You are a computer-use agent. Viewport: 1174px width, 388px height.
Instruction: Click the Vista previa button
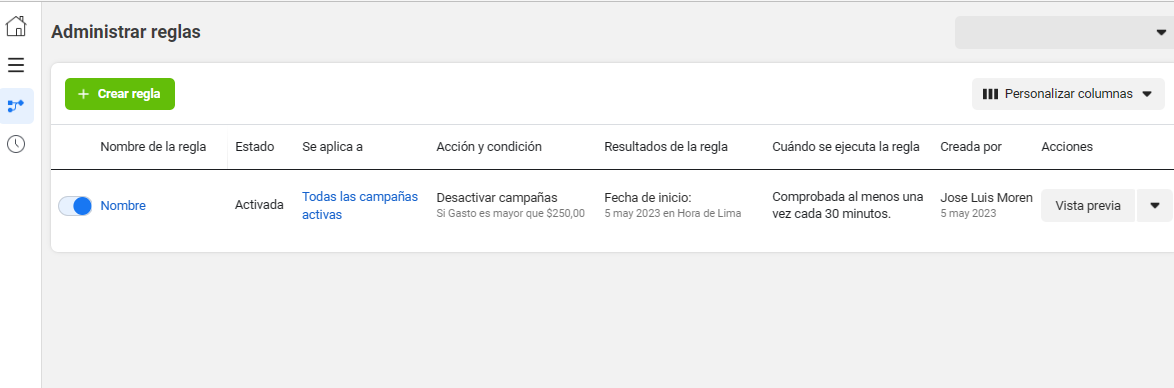tap(1088, 206)
